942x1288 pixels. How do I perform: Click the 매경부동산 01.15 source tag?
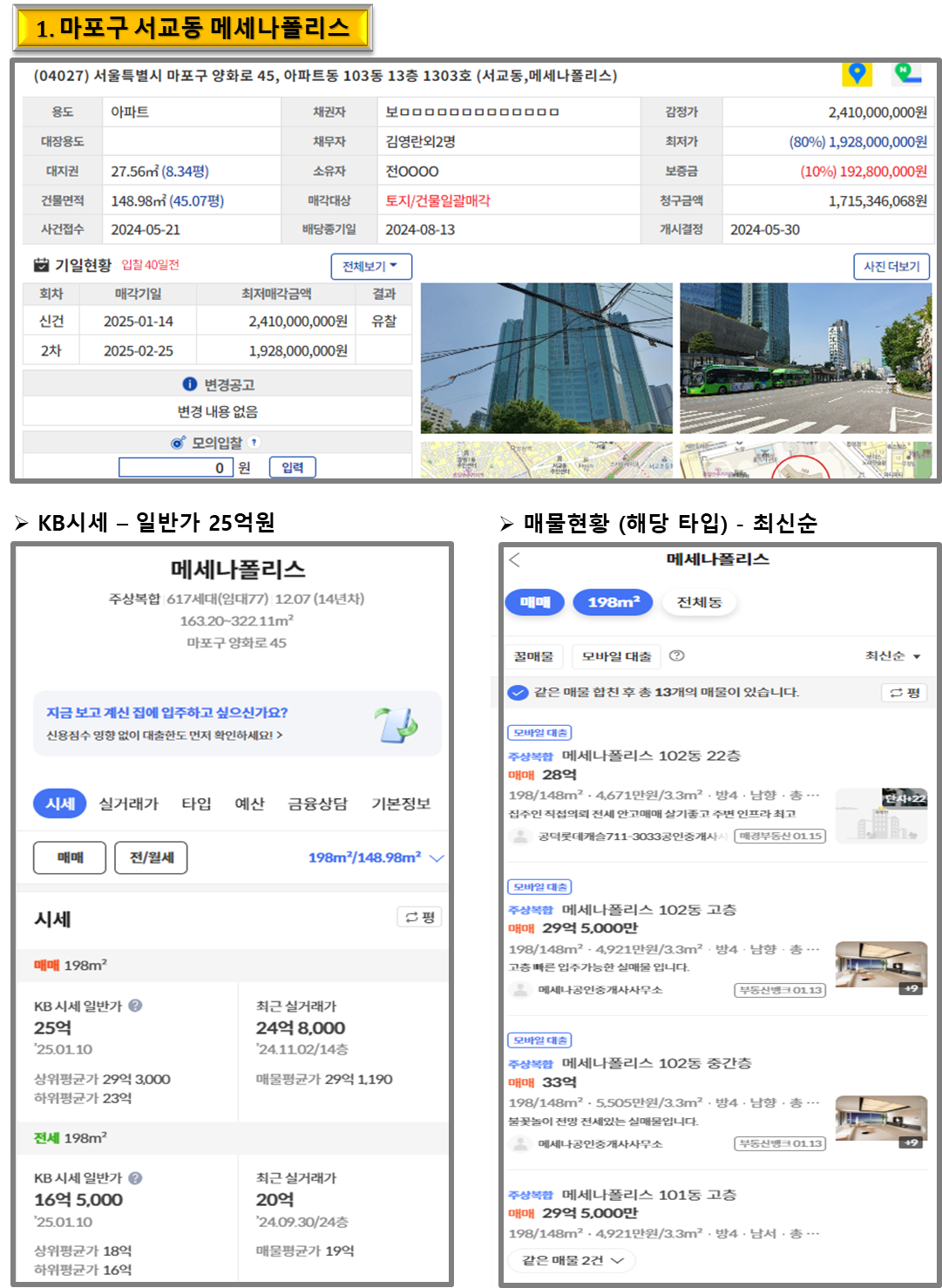[780, 836]
